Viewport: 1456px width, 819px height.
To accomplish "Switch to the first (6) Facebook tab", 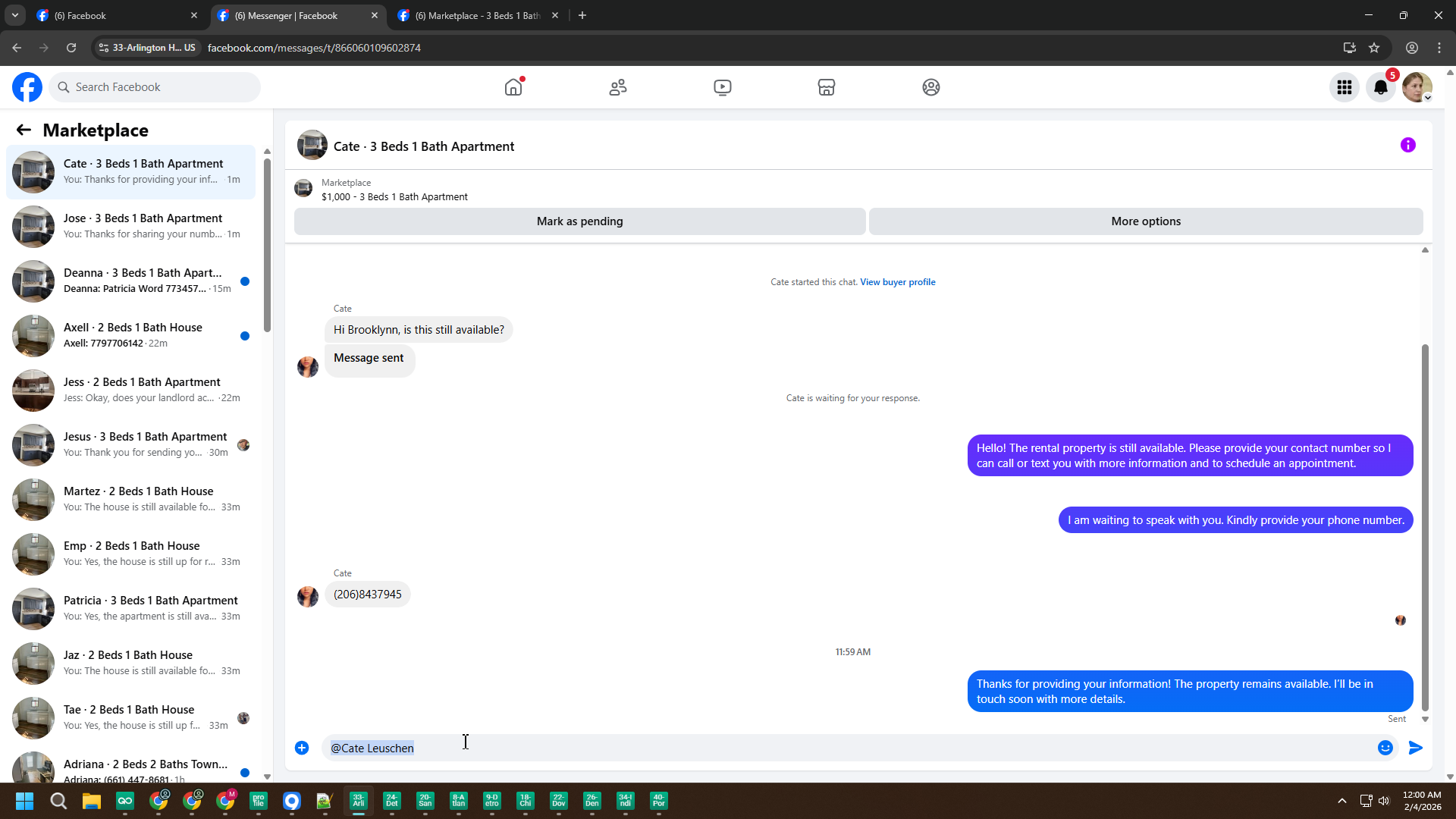I will [114, 15].
